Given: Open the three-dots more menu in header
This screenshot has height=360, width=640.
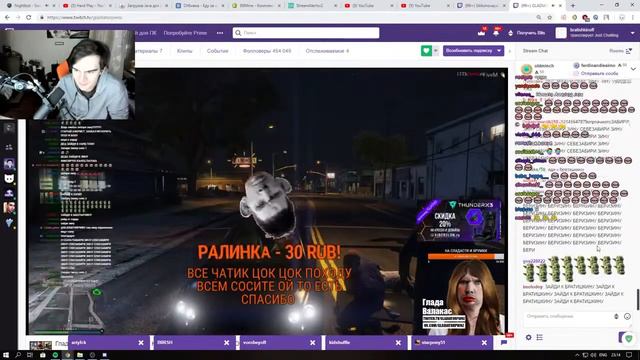Looking at the screenshot, I should pos(220,33).
